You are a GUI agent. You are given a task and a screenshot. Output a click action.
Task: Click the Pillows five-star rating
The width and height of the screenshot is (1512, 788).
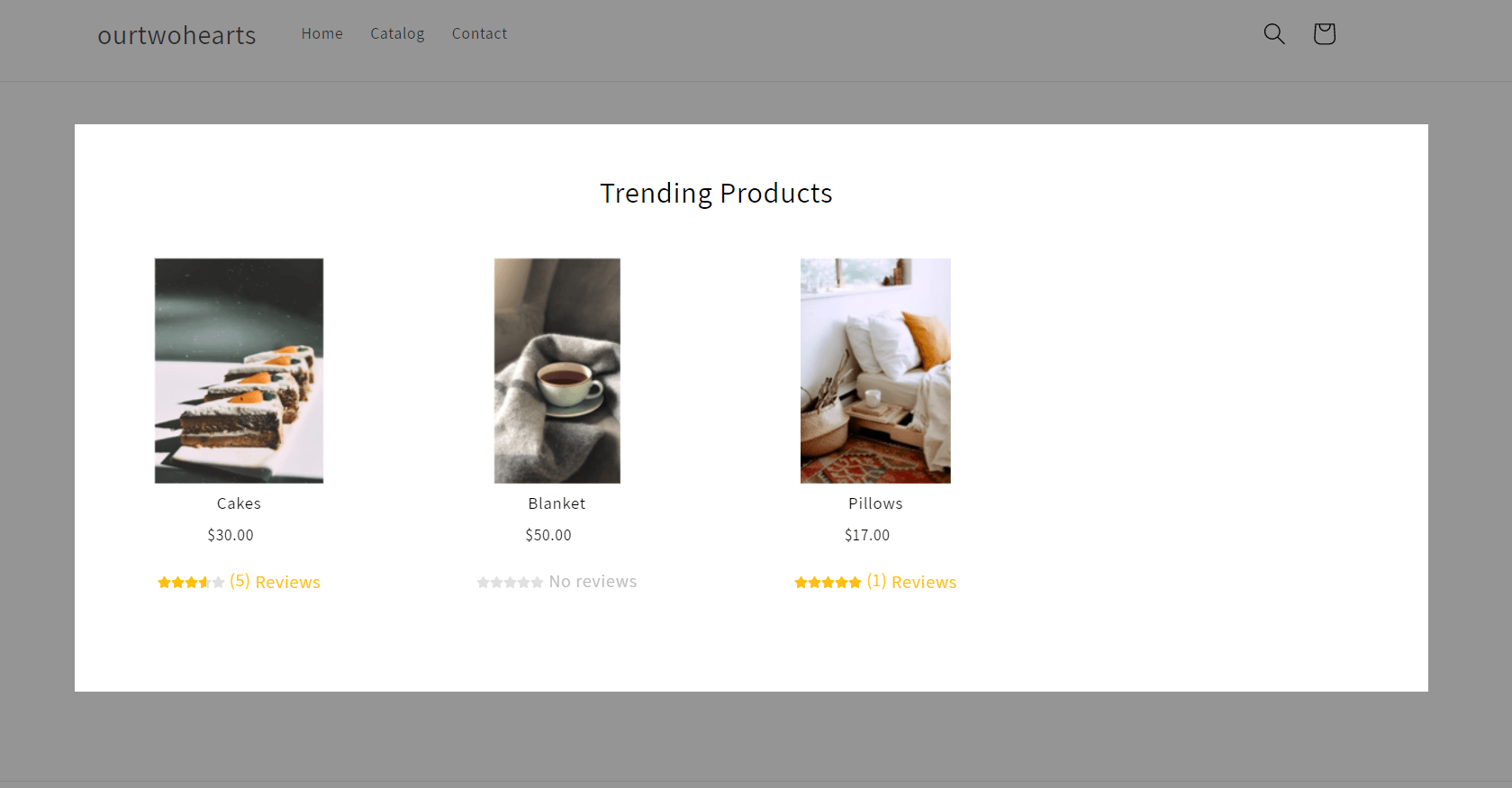tap(828, 583)
